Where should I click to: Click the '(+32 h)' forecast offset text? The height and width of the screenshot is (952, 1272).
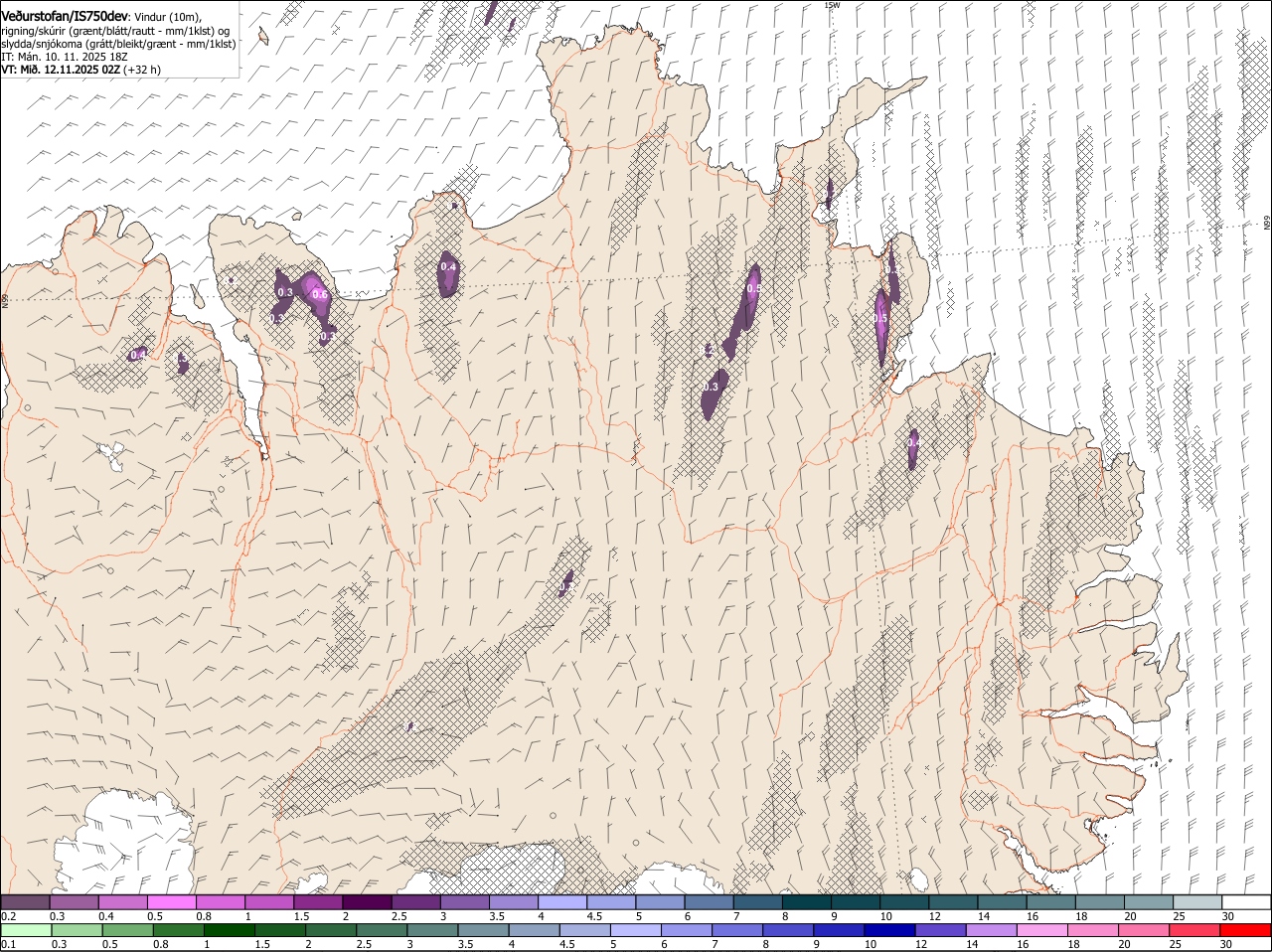pyautogui.click(x=142, y=70)
